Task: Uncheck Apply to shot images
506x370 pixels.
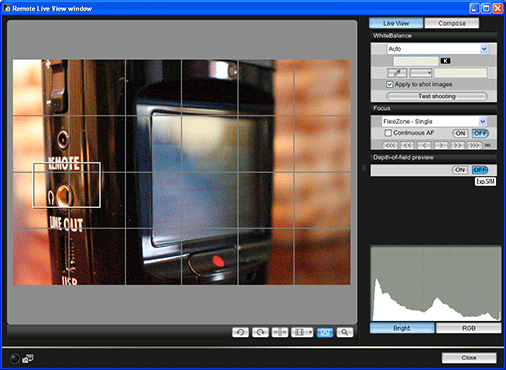Action: [x=390, y=84]
